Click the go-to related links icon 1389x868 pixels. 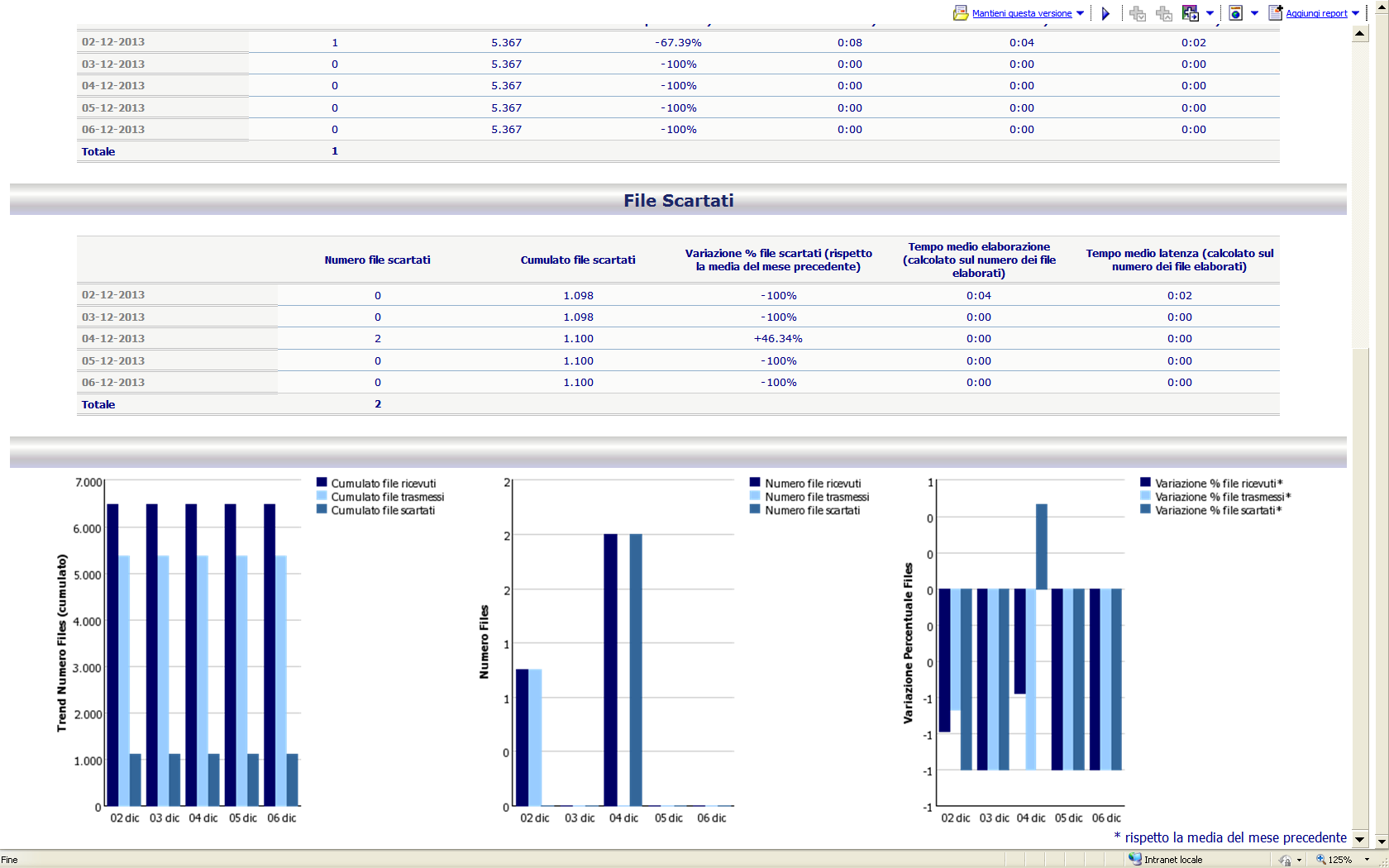pyautogui.click(x=1191, y=13)
